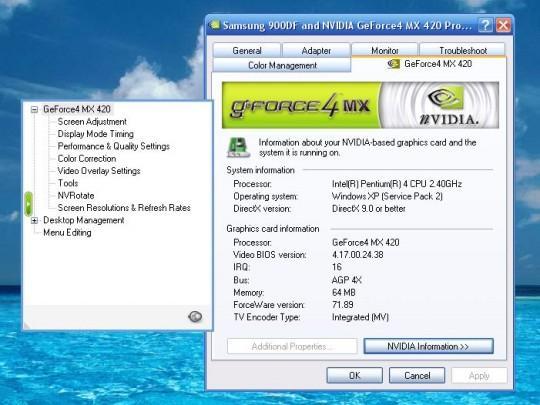Click the Intel(R) Pentium(R) 4 CPU 2.40GHz value

[397, 184]
